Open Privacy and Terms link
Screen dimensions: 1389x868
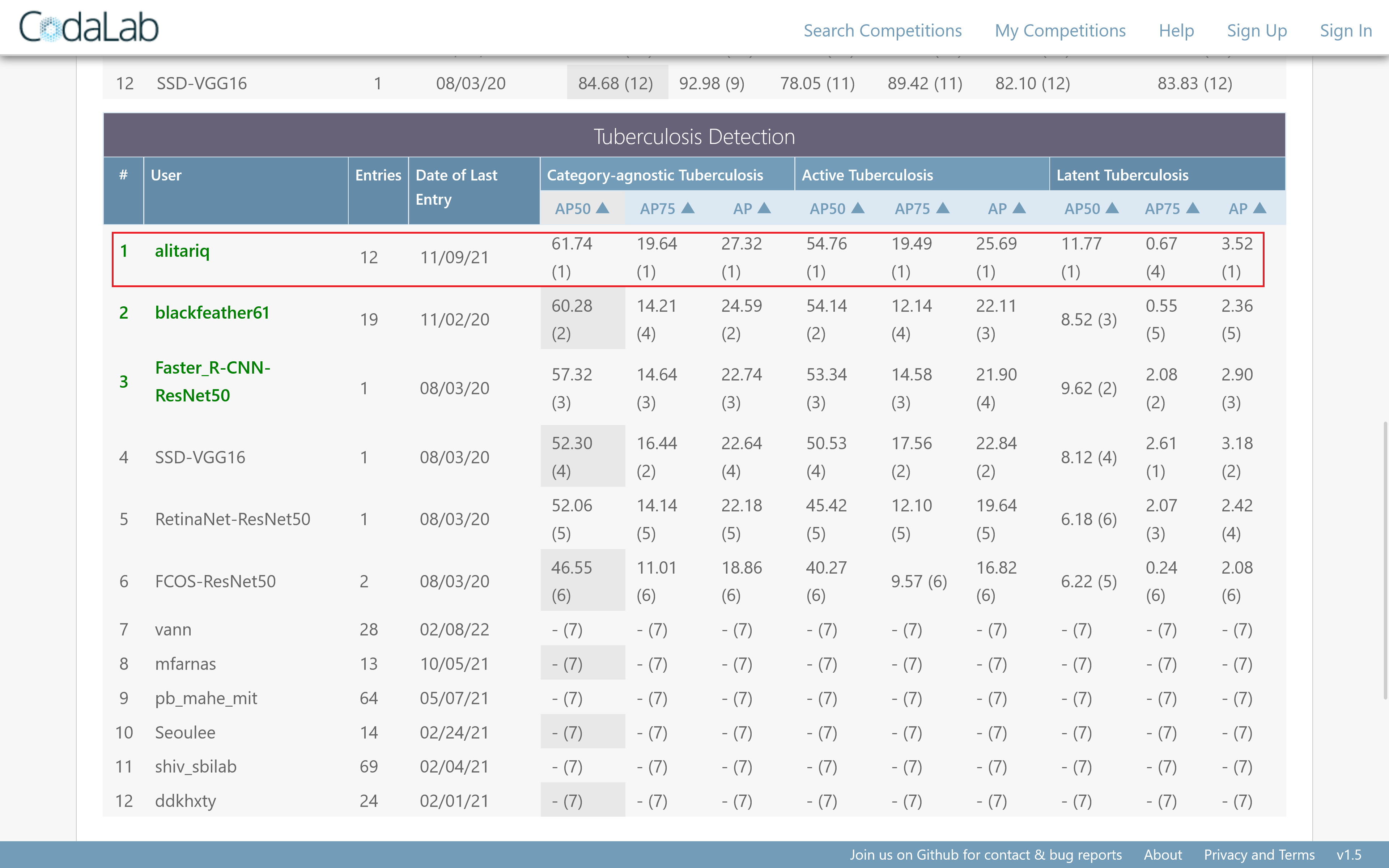click(x=1259, y=855)
